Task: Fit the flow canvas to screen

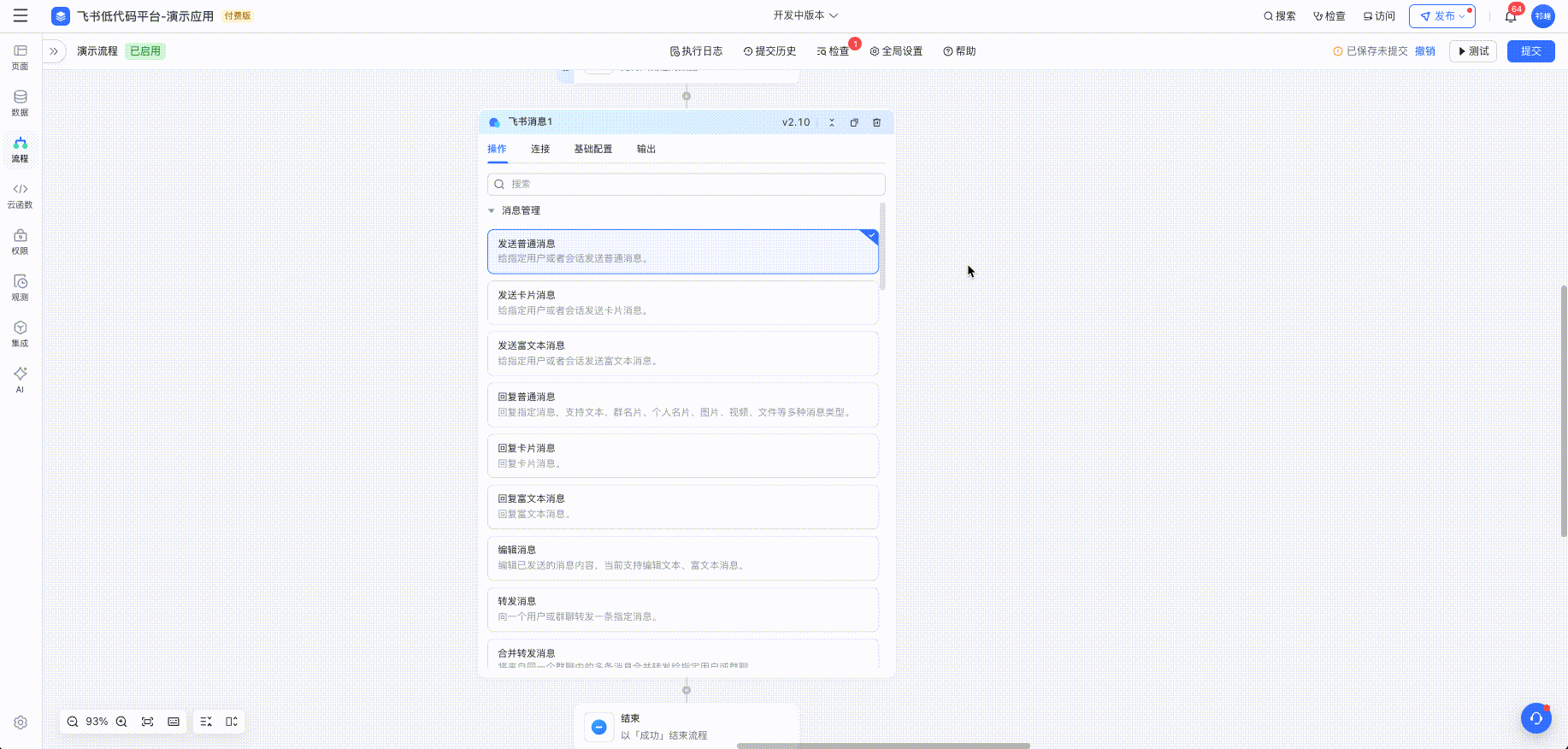Action: pos(148,722)
